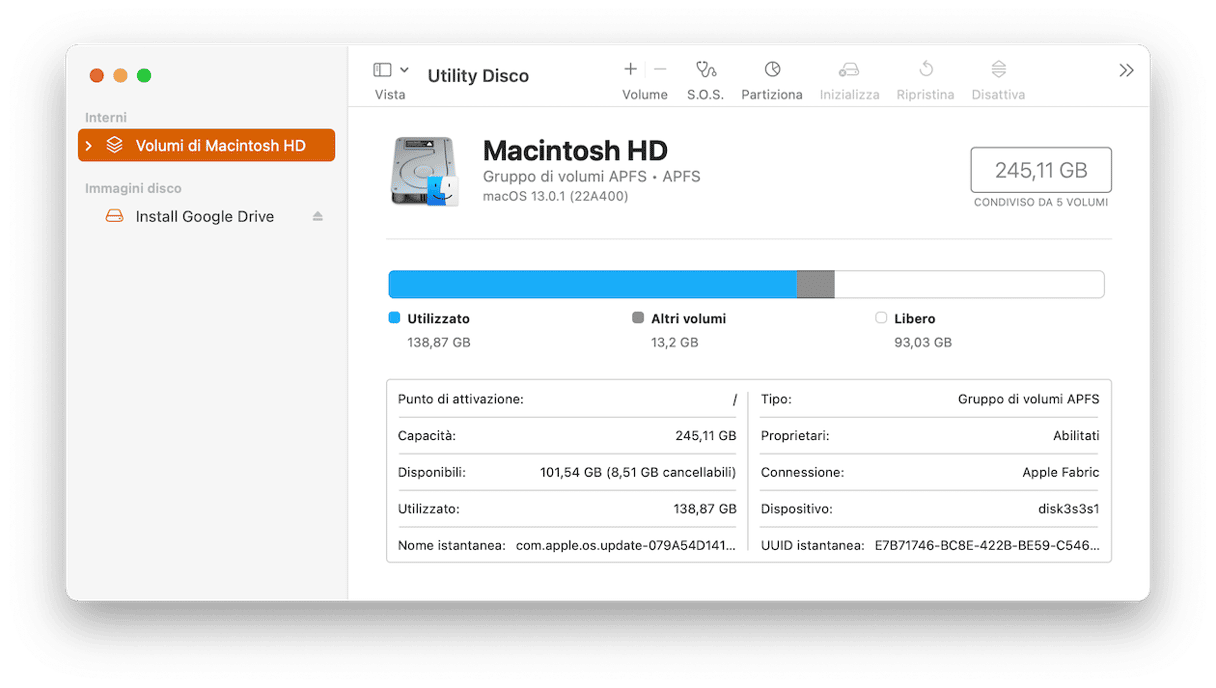This screenshot has width=1216, height=688.
Task: Select Volumi di Macintosh HD in sidebar
Action: (206, 145)
